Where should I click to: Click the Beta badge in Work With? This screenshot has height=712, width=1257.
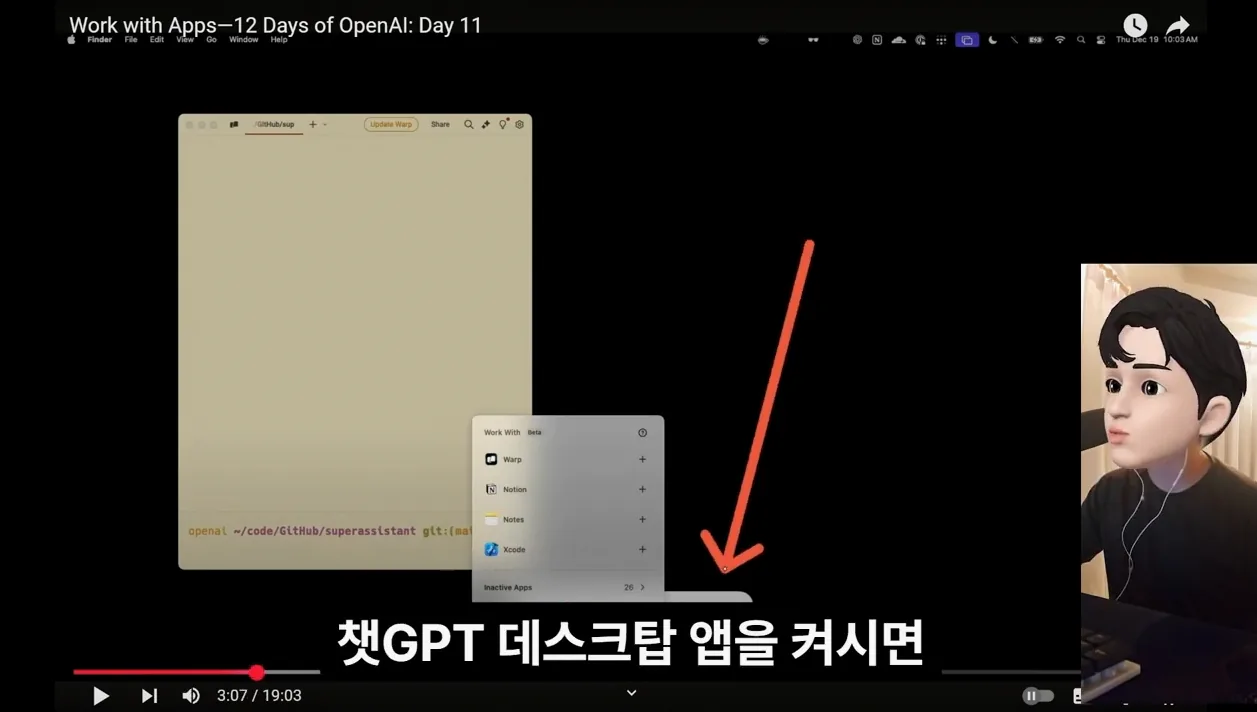[534, 433]
